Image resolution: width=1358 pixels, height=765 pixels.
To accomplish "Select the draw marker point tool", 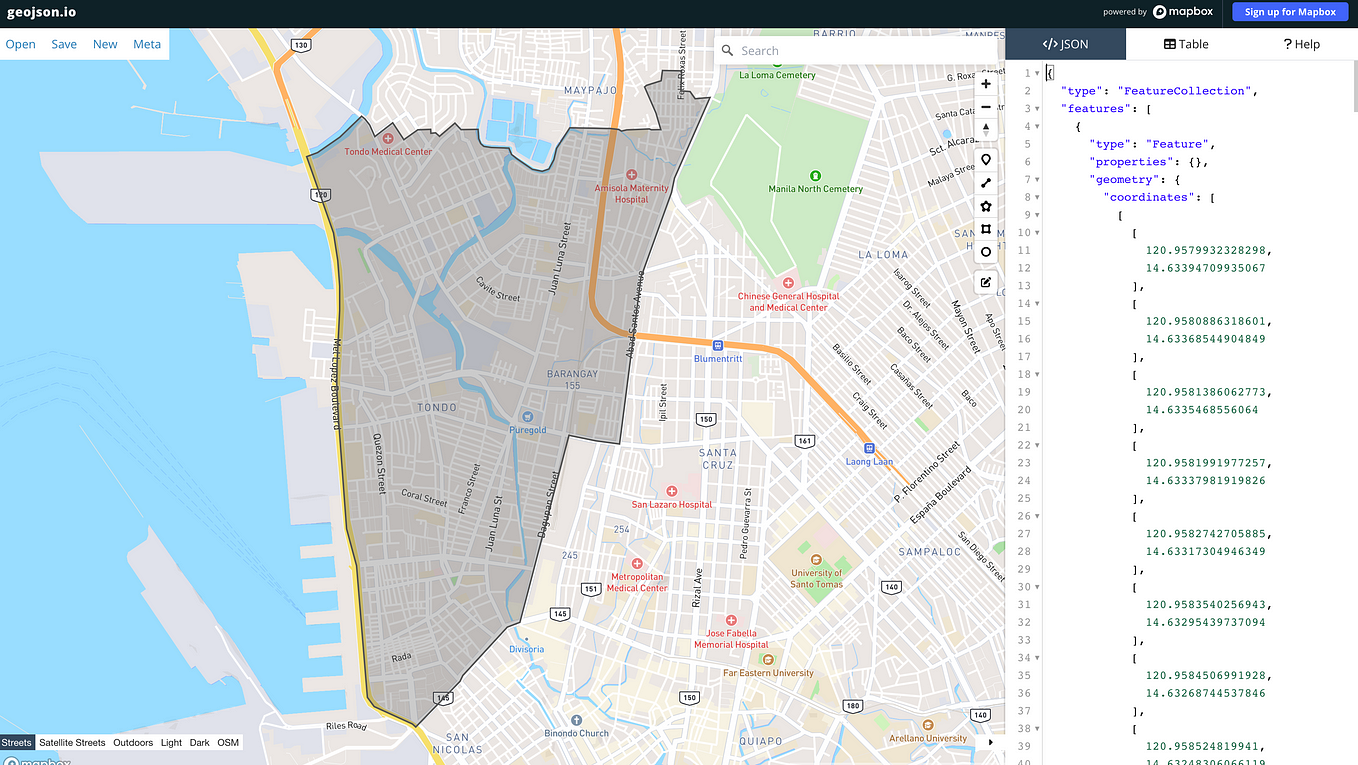I will 986,160.
